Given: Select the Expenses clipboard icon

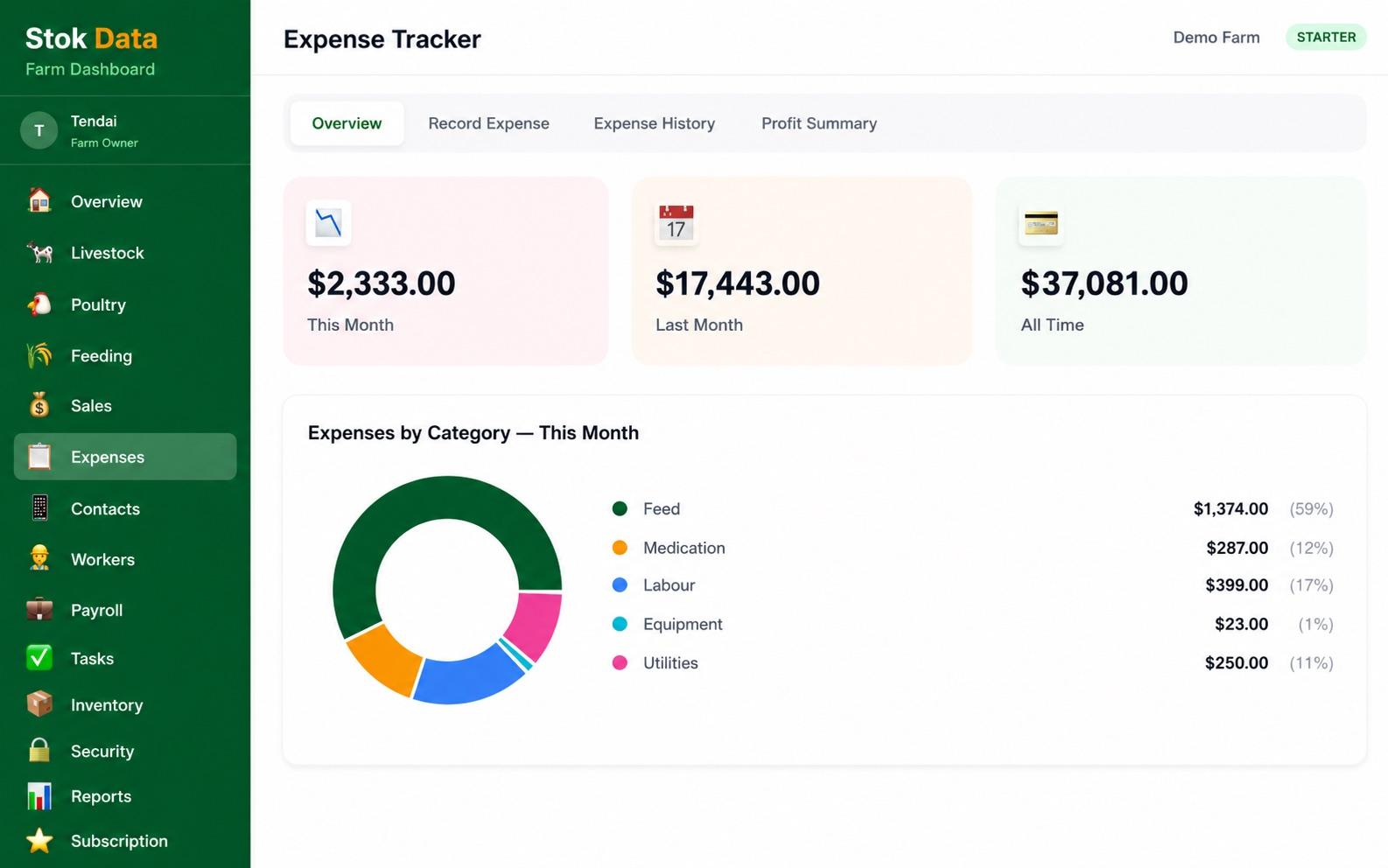Looking at the screenshot, I should point(39,457).
